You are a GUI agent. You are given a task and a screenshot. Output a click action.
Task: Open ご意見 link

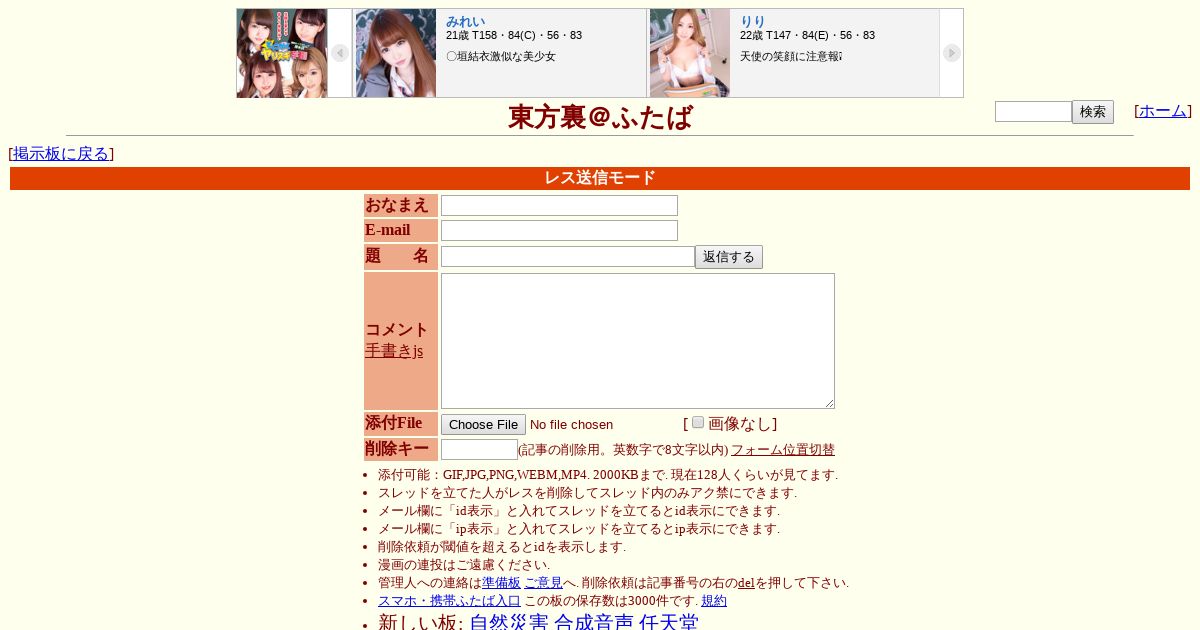pyautogui.click(x=543, y=583)
